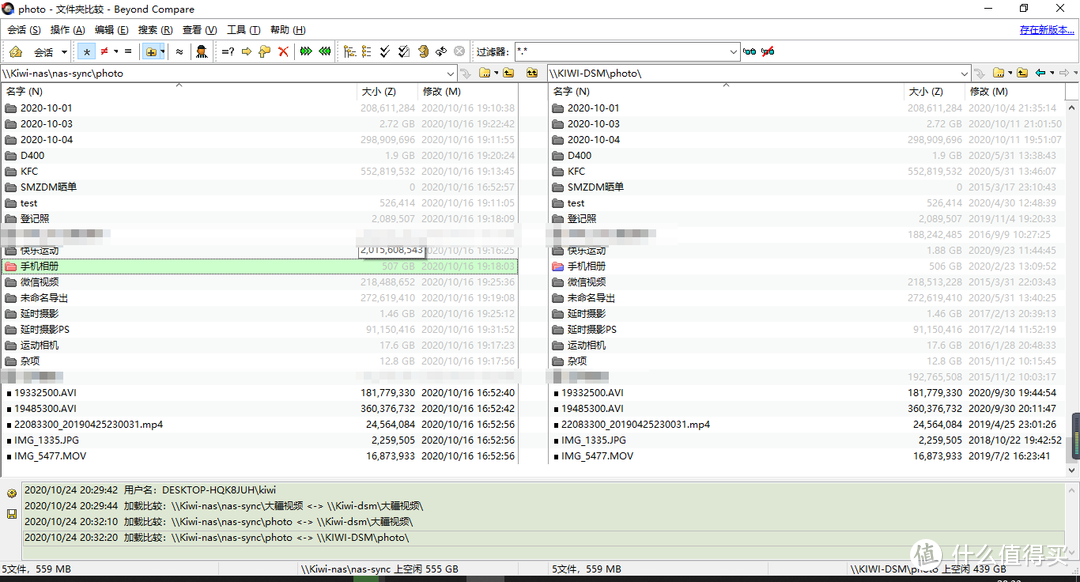Screen dimensions: 1080x582
Task: Click the Rules referee icon
Action: (x=201, y=52)
